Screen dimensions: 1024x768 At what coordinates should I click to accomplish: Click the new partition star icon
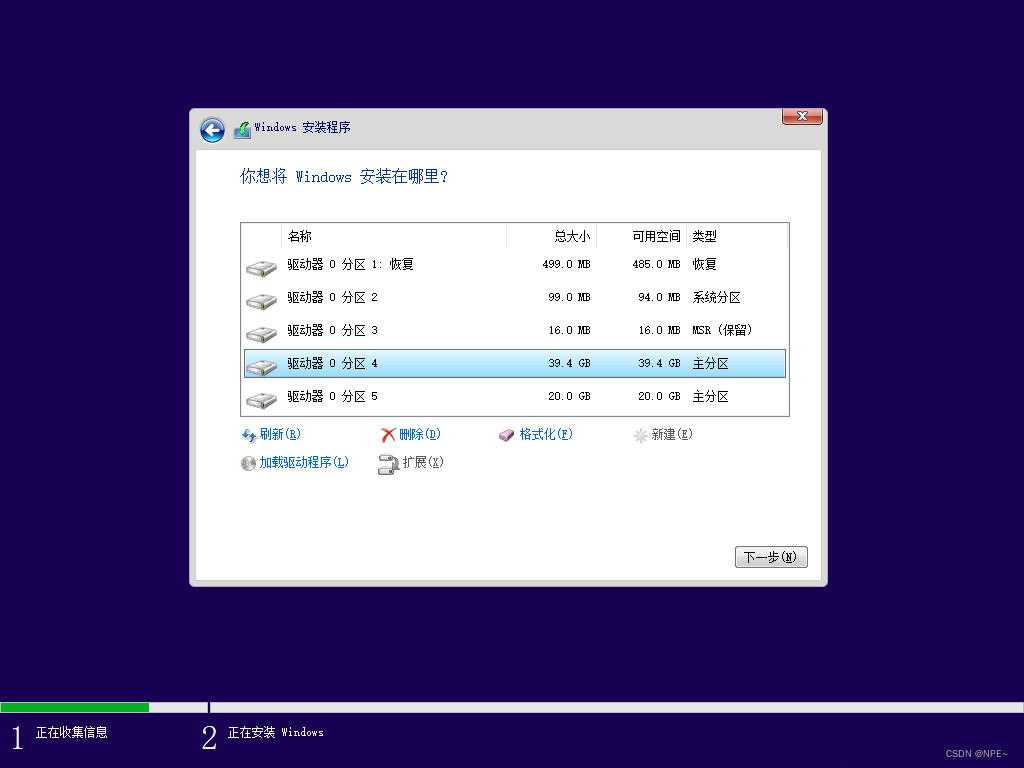pos(641,435)
